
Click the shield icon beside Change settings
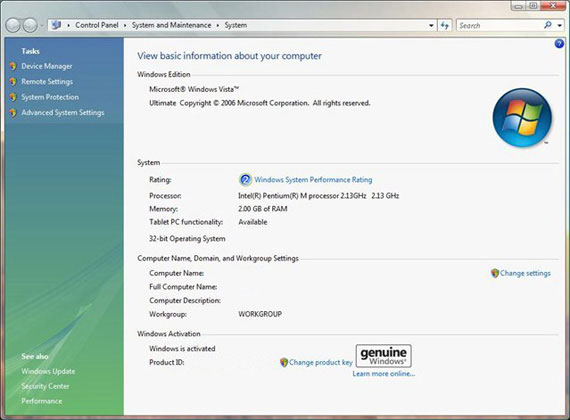coord(494,273)
